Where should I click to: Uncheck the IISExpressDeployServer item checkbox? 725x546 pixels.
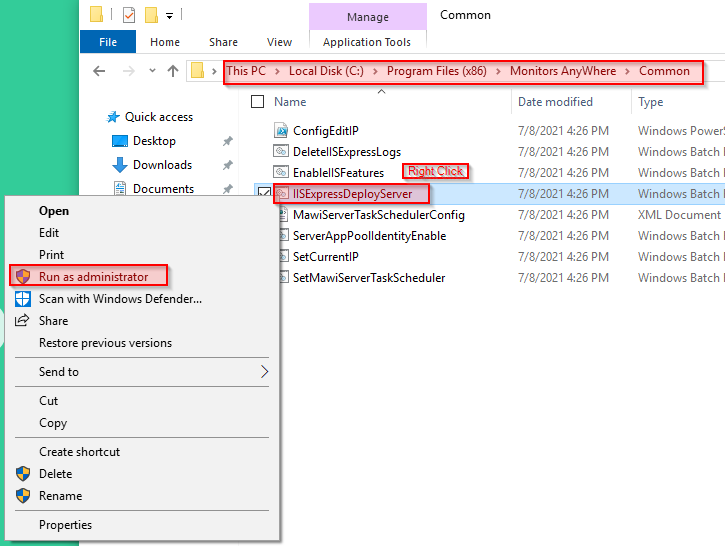(264, 194)
